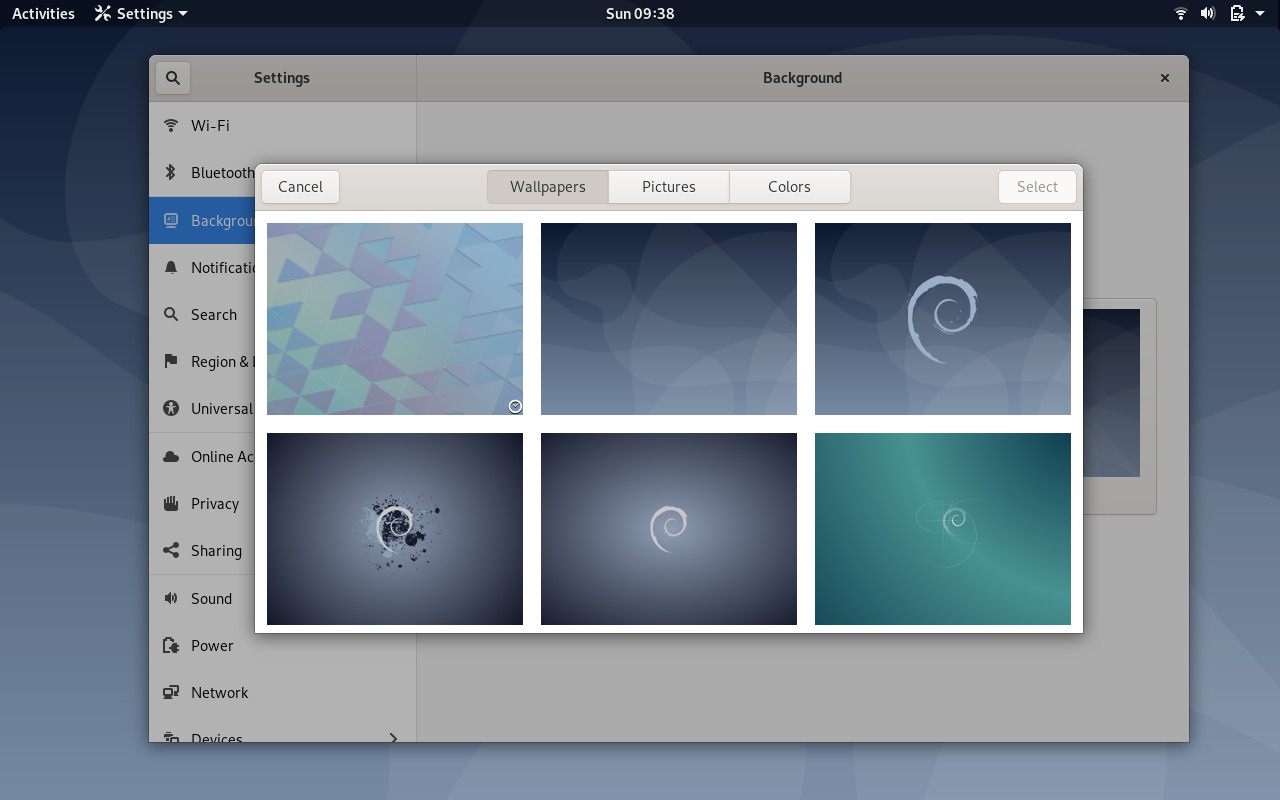Image resolution: width=1280 pixels, height=800 pixels.
Task: Open Universal Access settings
Action: tap(220, 408)
